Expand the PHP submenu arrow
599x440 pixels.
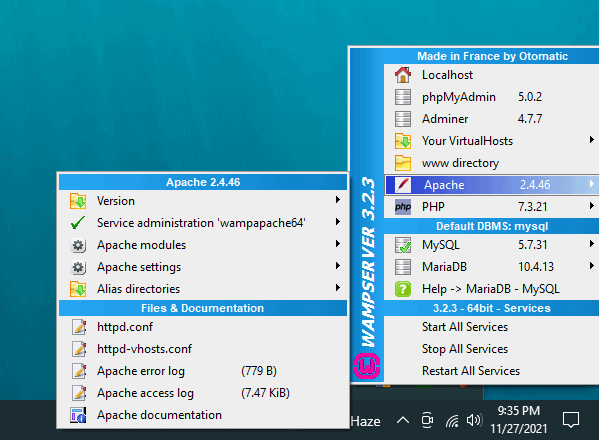(x=591, y=206)
